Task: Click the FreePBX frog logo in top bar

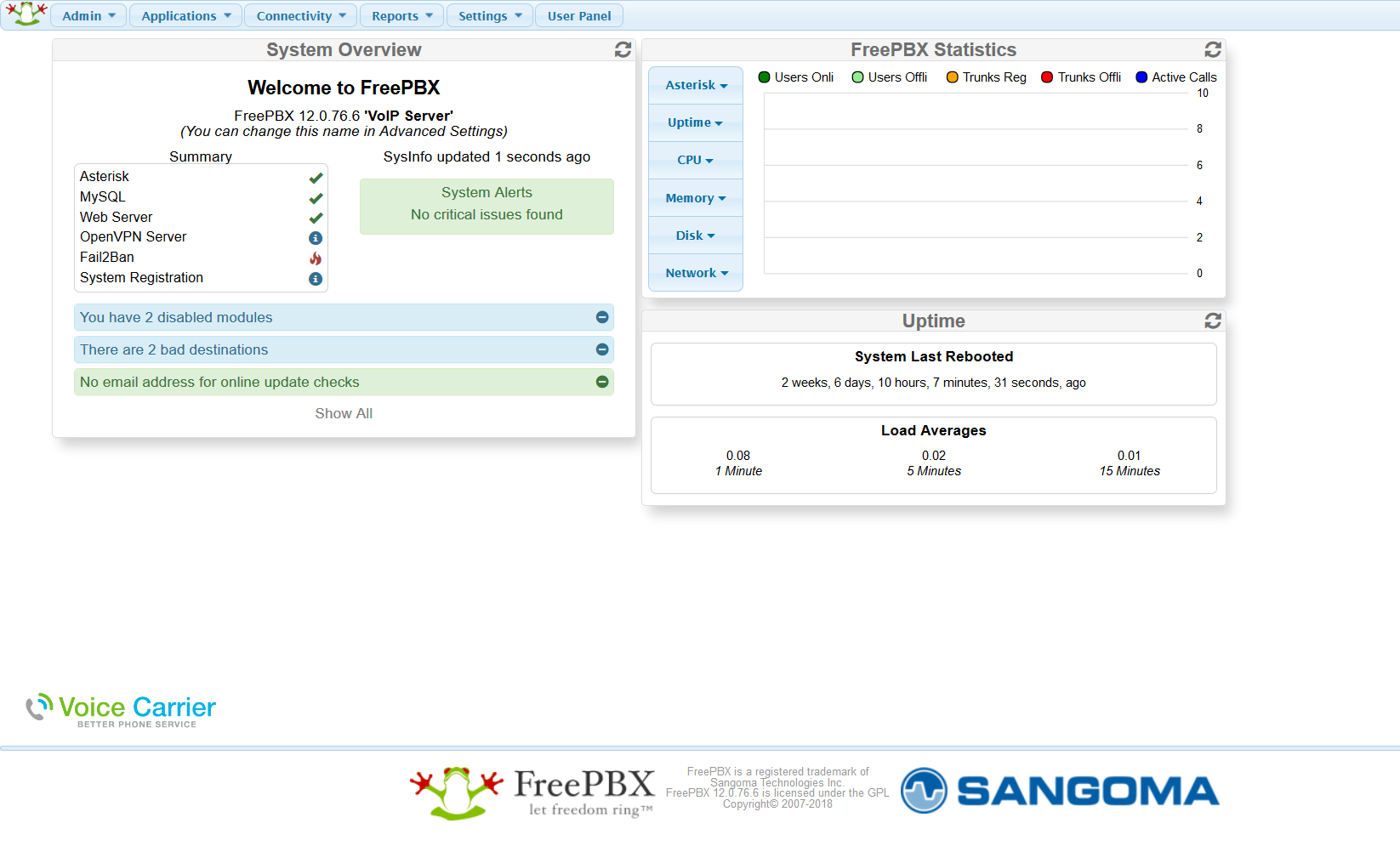Action: 26,14
